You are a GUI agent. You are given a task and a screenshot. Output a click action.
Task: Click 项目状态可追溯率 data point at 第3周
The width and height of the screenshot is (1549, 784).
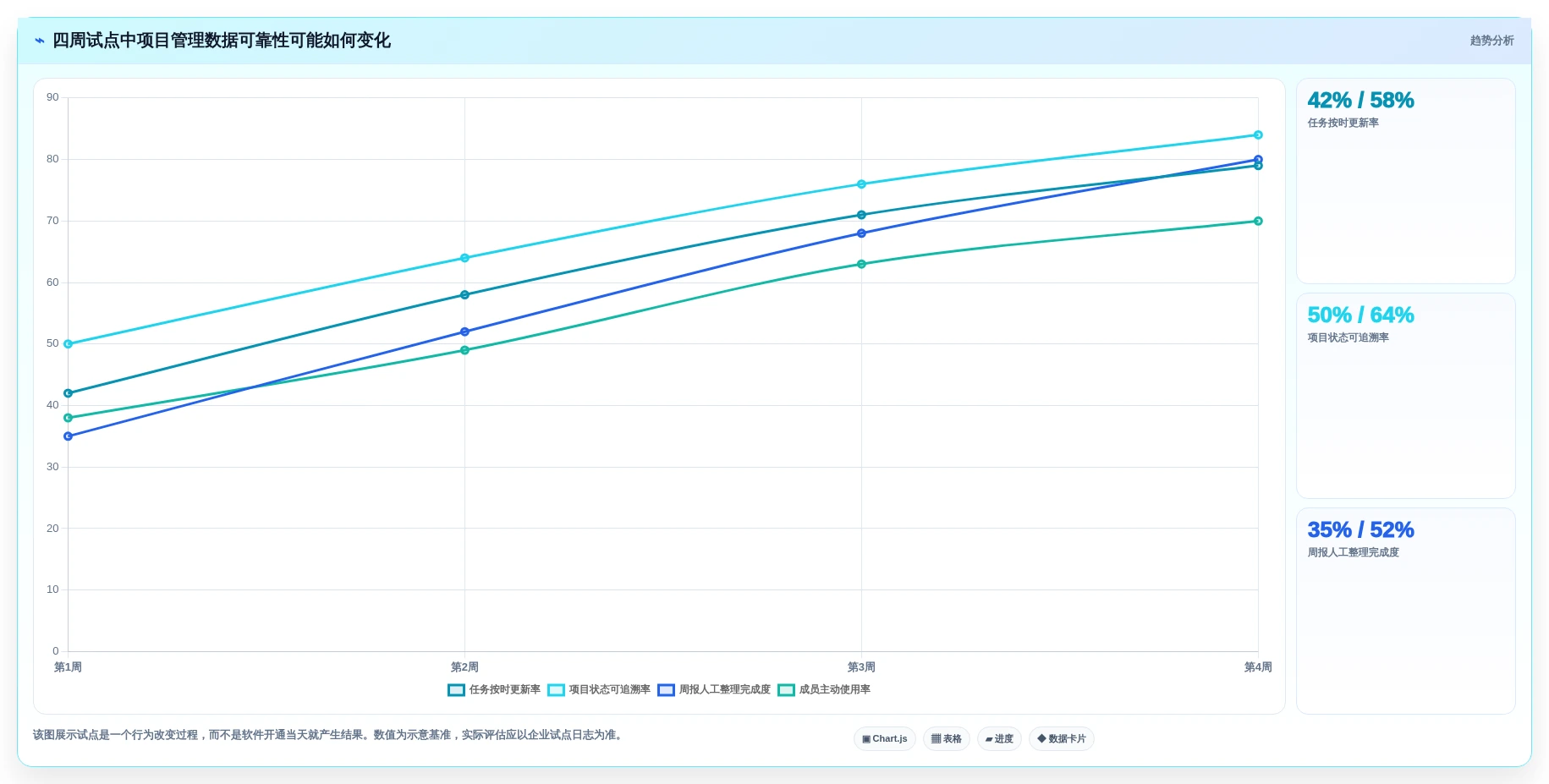861,184
